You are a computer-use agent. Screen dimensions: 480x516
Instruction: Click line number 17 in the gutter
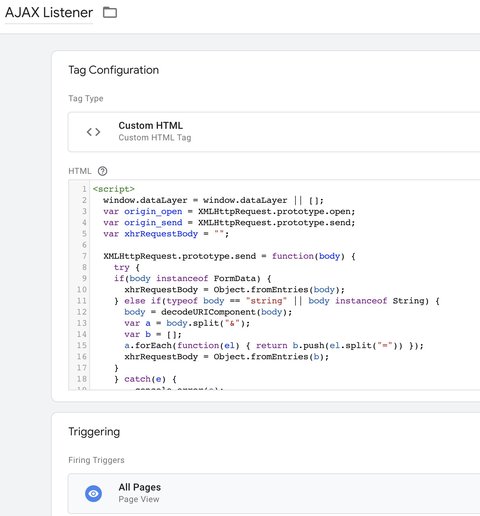tap(82, 368)
